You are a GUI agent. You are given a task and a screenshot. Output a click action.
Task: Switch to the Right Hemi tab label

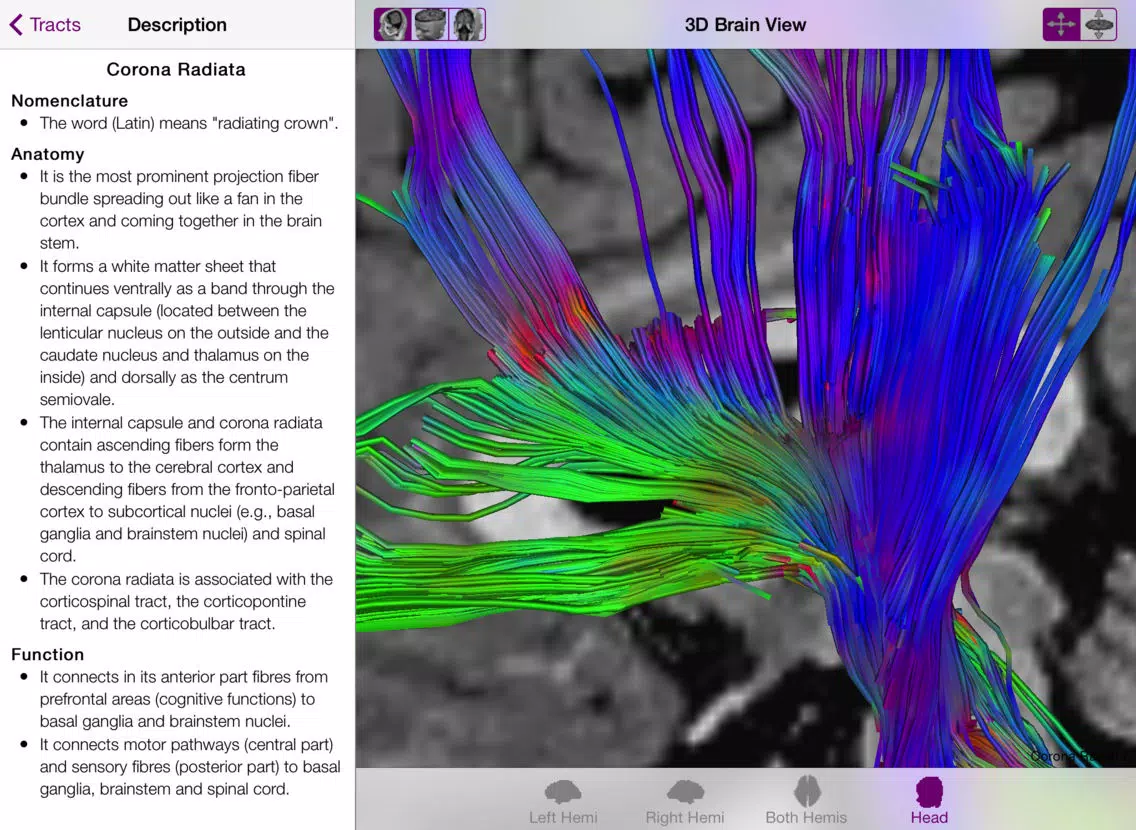685,818
